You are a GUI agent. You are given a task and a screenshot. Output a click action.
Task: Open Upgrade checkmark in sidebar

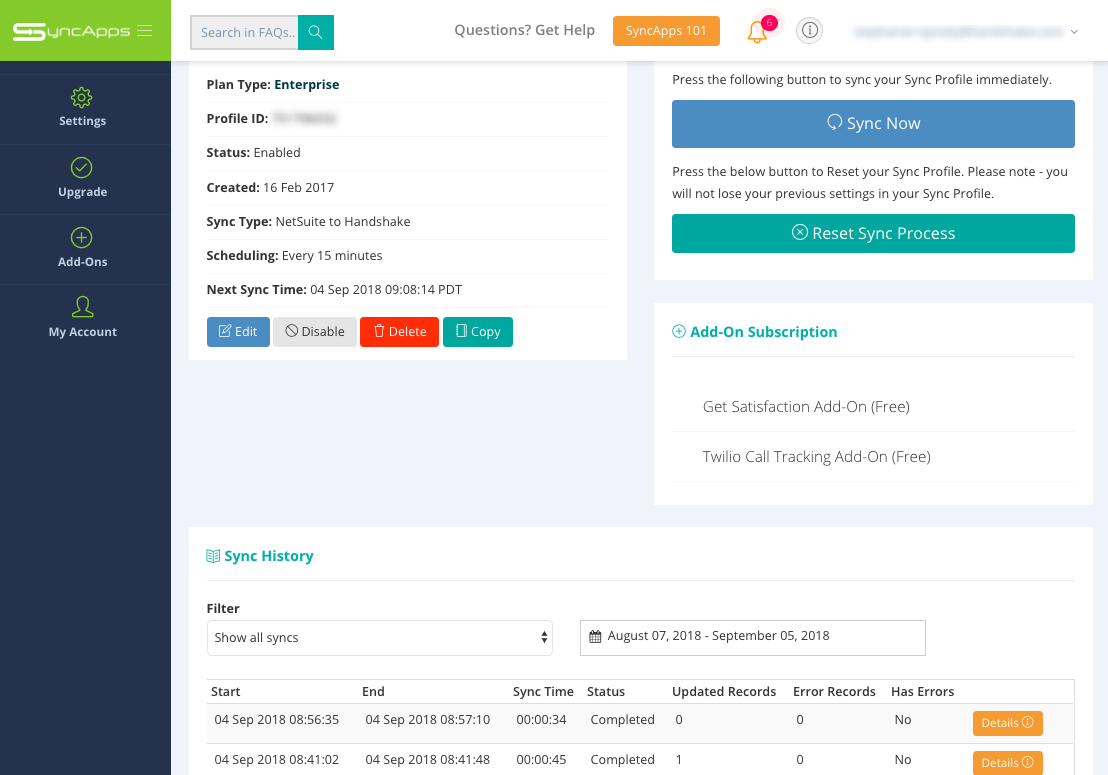tap(82, 167)
